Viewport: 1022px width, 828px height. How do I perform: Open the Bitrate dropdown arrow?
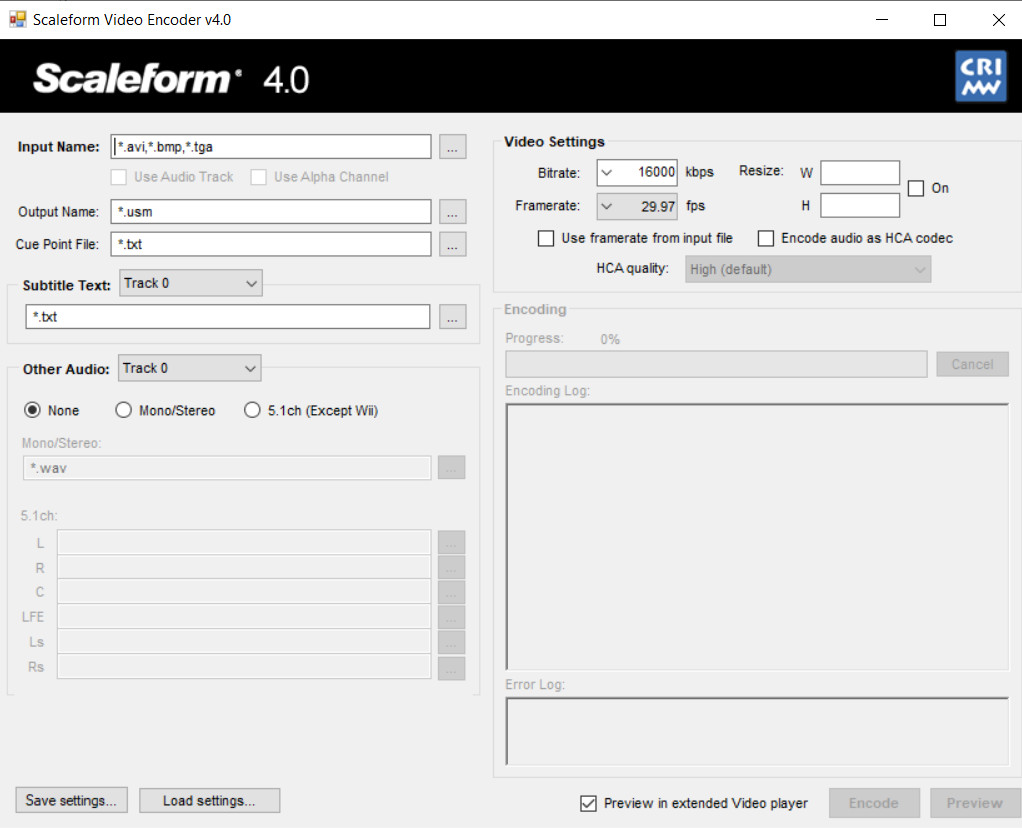click(607, 173)
